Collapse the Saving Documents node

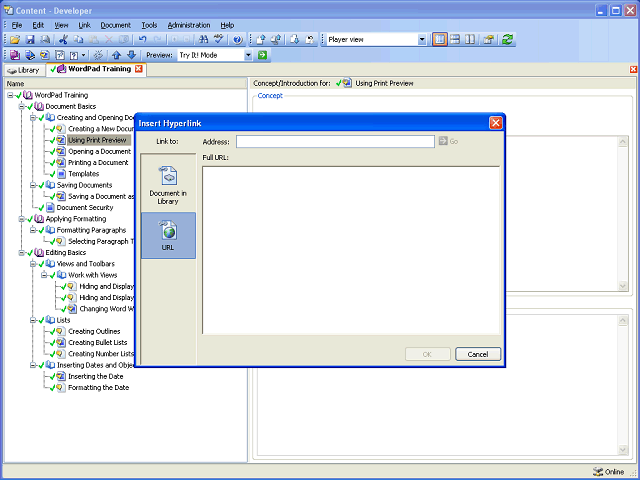coord(33,185)
